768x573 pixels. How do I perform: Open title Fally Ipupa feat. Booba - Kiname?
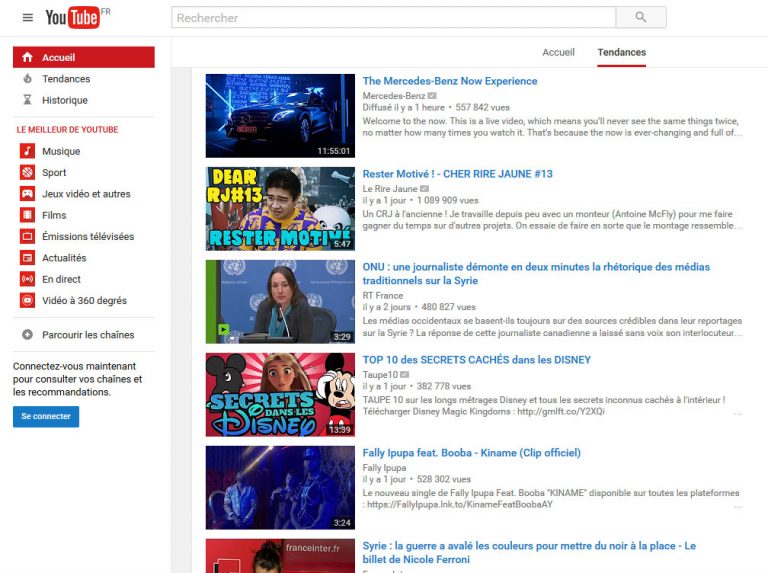pos(472,453)
